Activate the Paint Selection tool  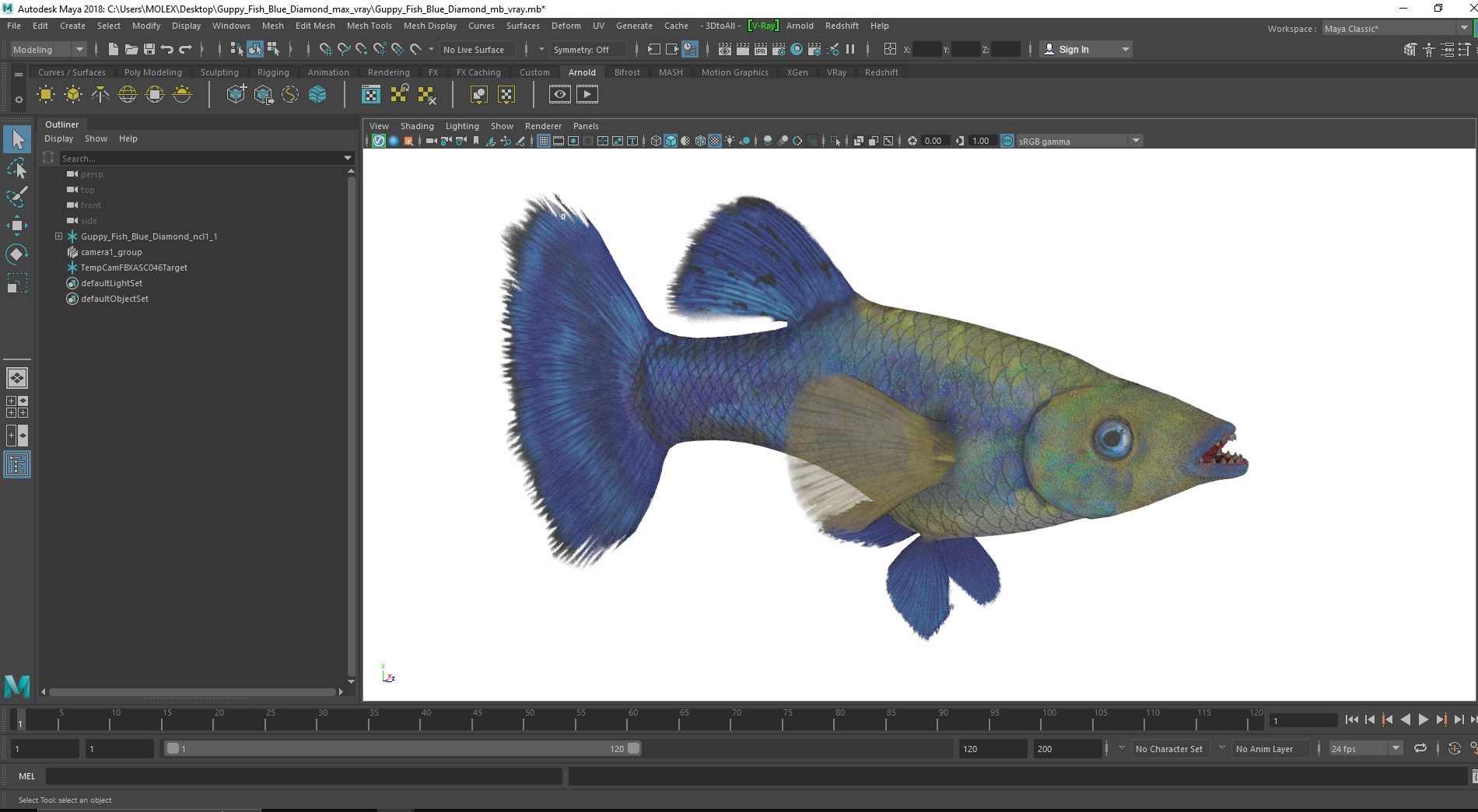point(17,197)
